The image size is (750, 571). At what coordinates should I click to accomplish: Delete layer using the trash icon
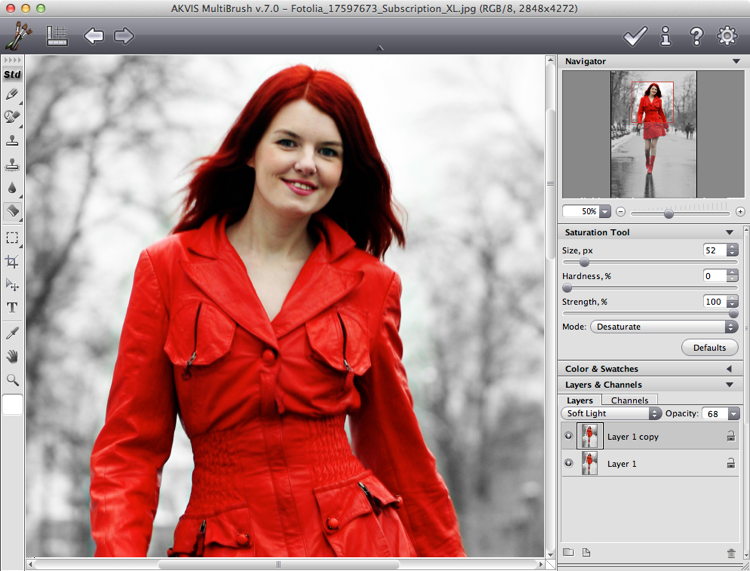coord(731,552)
